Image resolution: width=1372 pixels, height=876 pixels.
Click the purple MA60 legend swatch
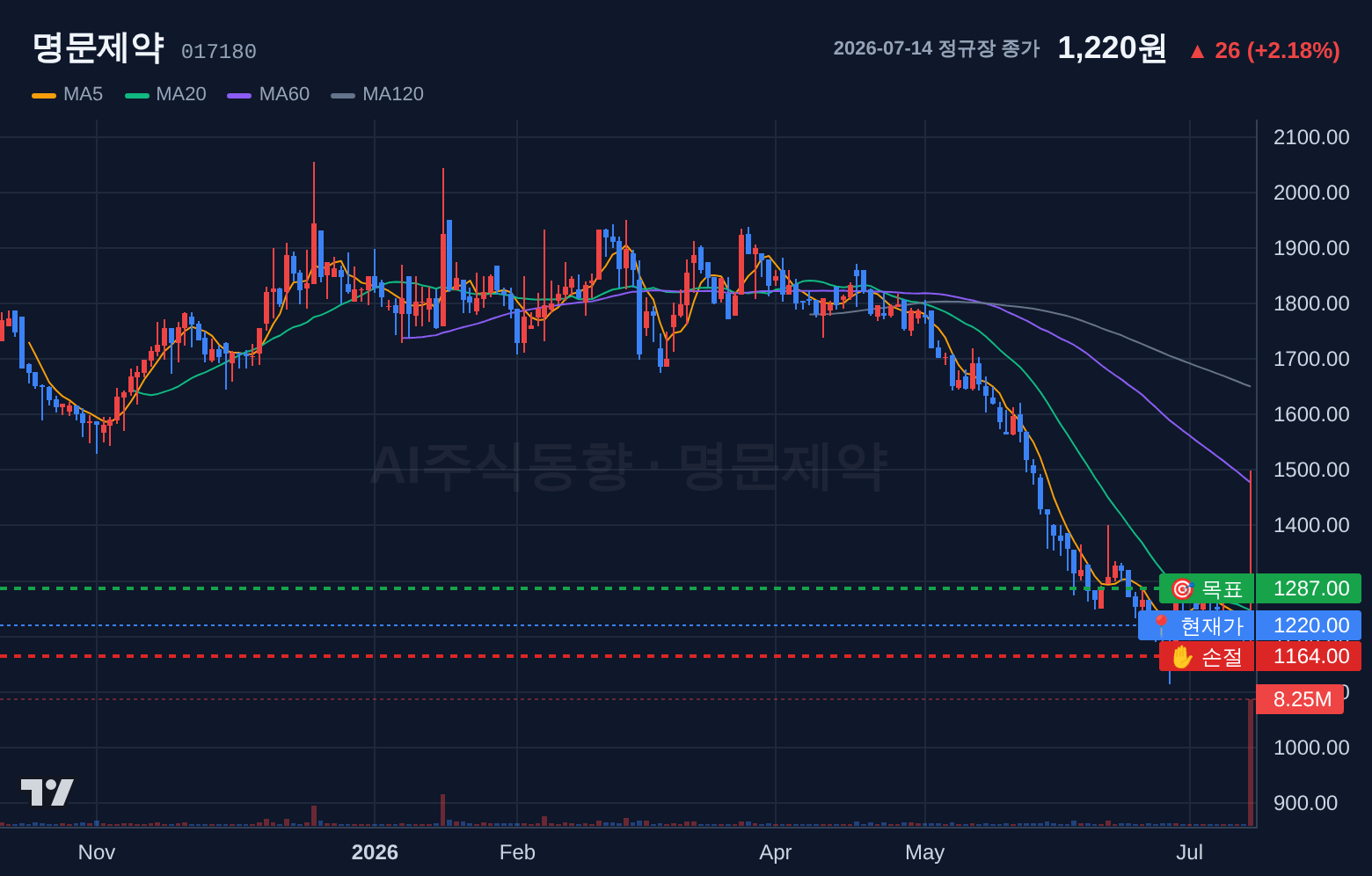point(239,95)
